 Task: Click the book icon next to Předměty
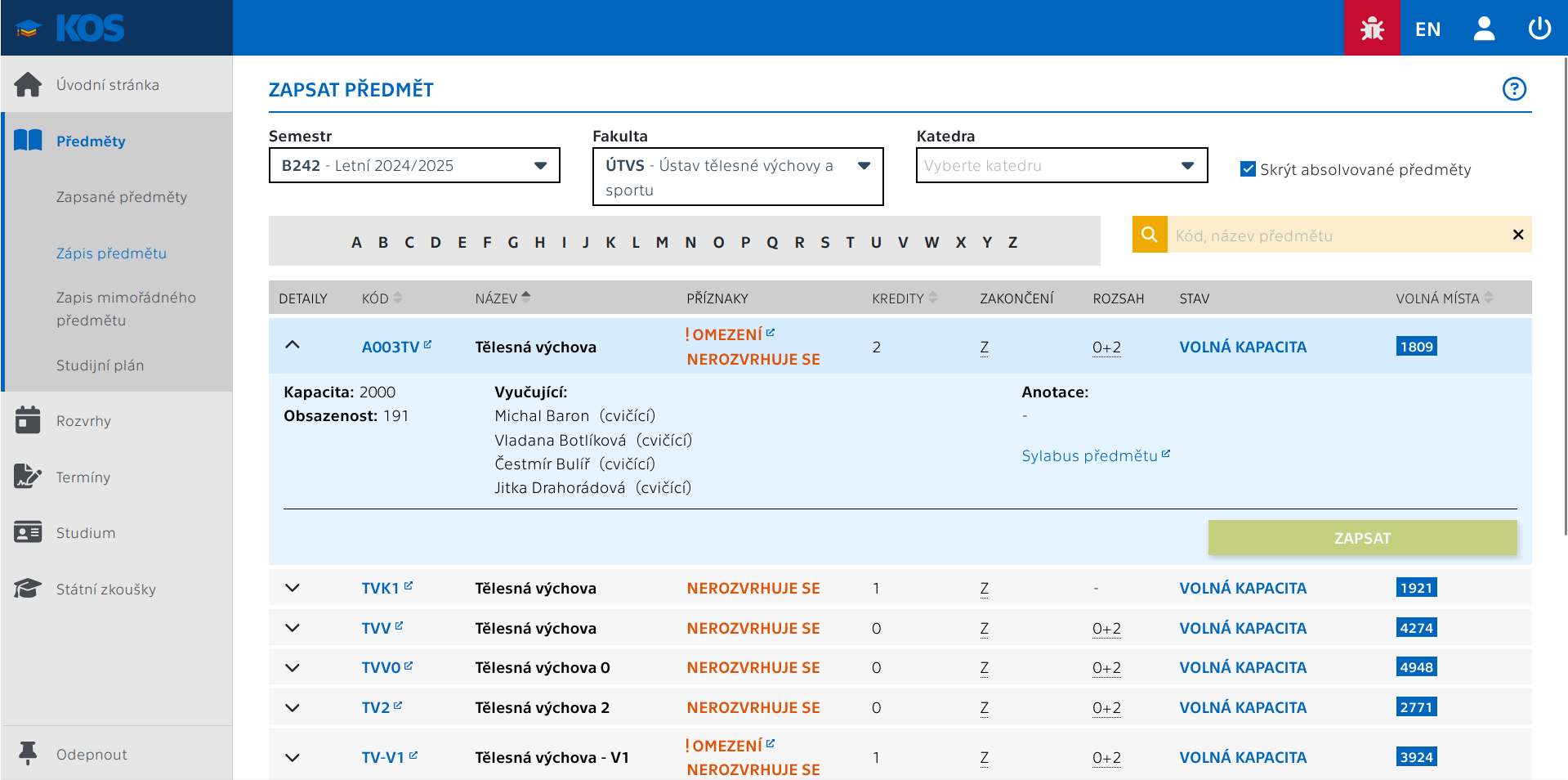(x=28, y=141)
